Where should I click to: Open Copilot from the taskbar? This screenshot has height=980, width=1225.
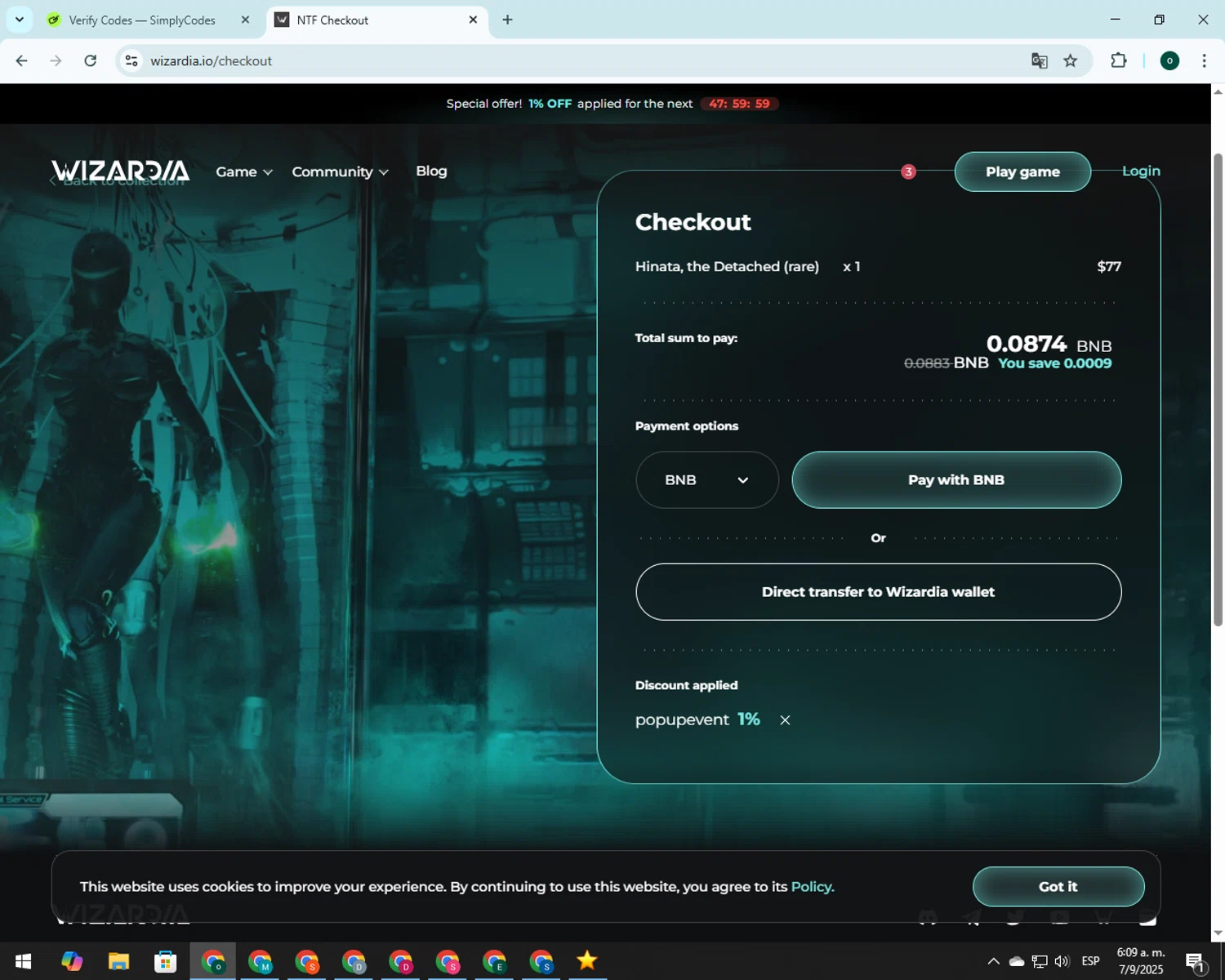(x=72, y=961)
